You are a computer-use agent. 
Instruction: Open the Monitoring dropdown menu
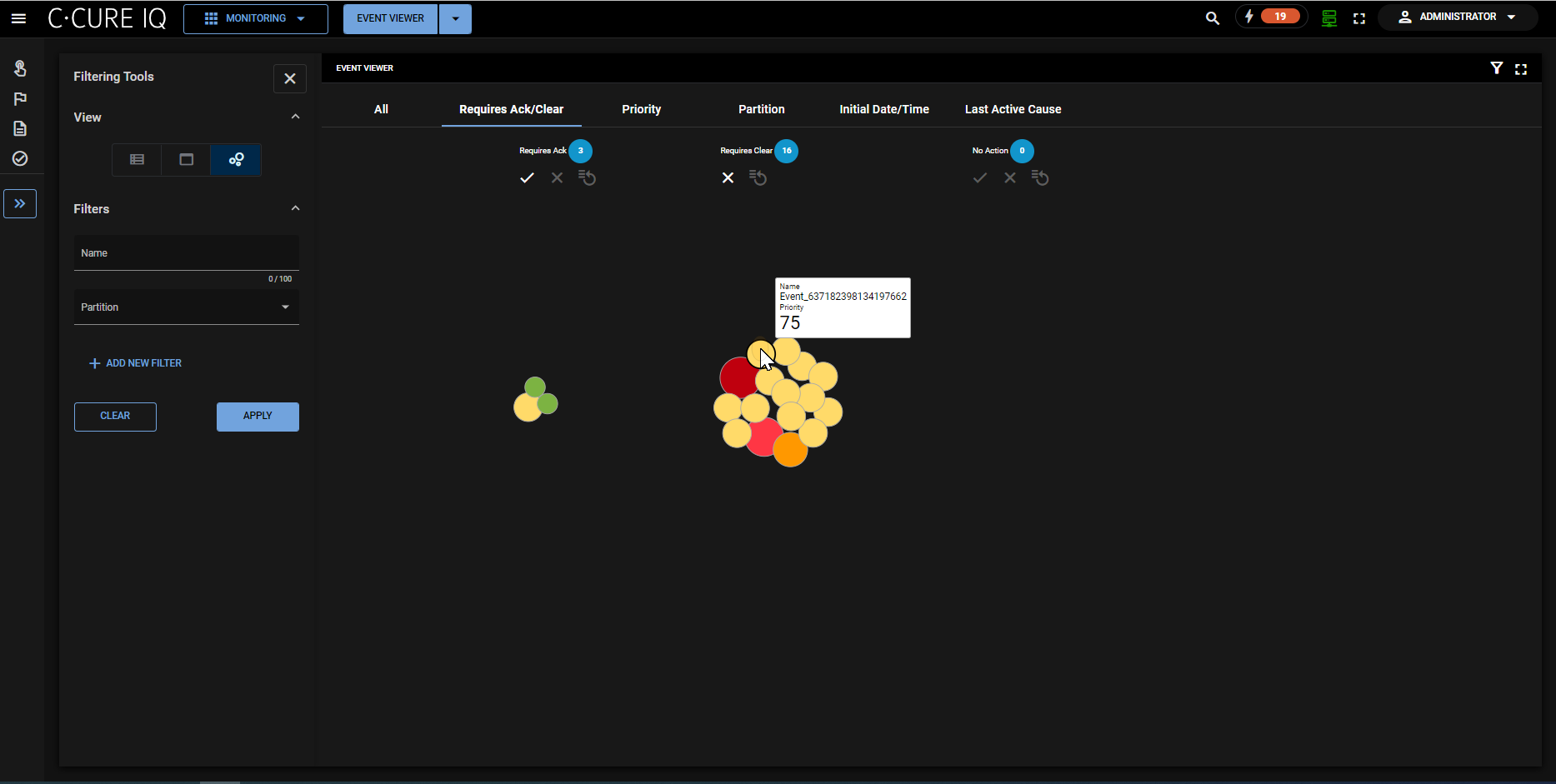tap(255, 18)
